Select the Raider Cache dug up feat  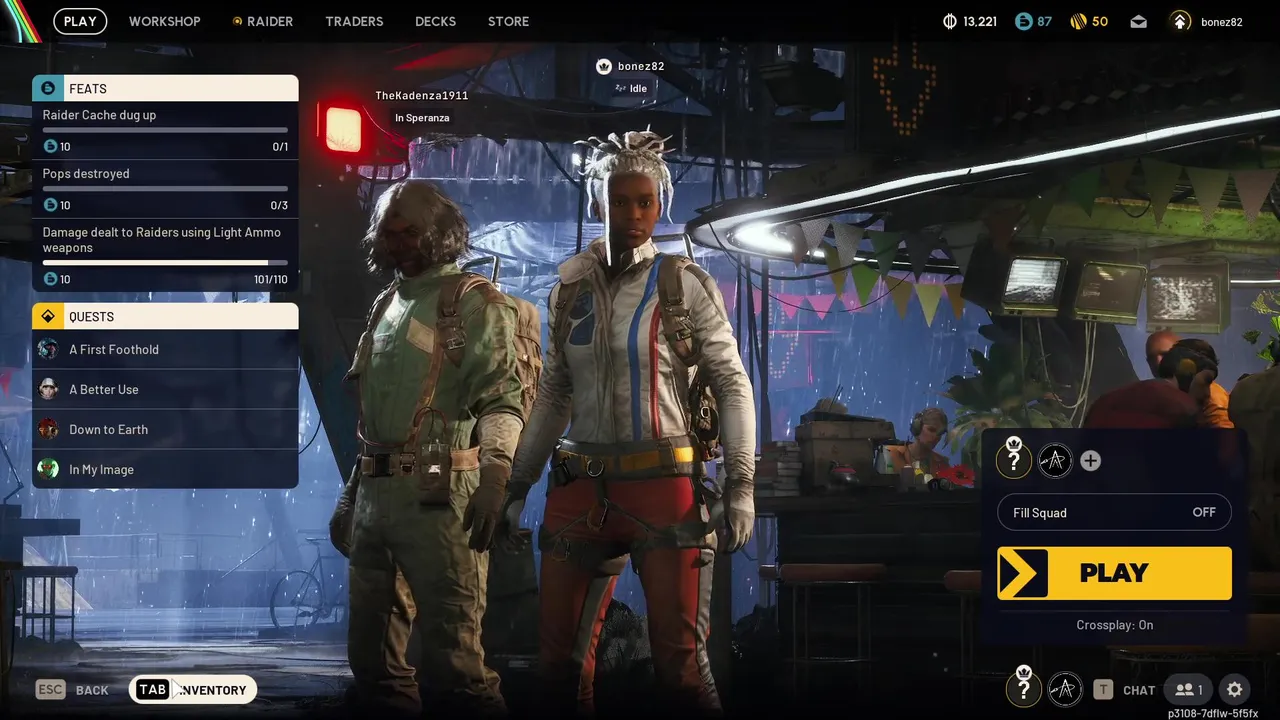coord(165,131)
